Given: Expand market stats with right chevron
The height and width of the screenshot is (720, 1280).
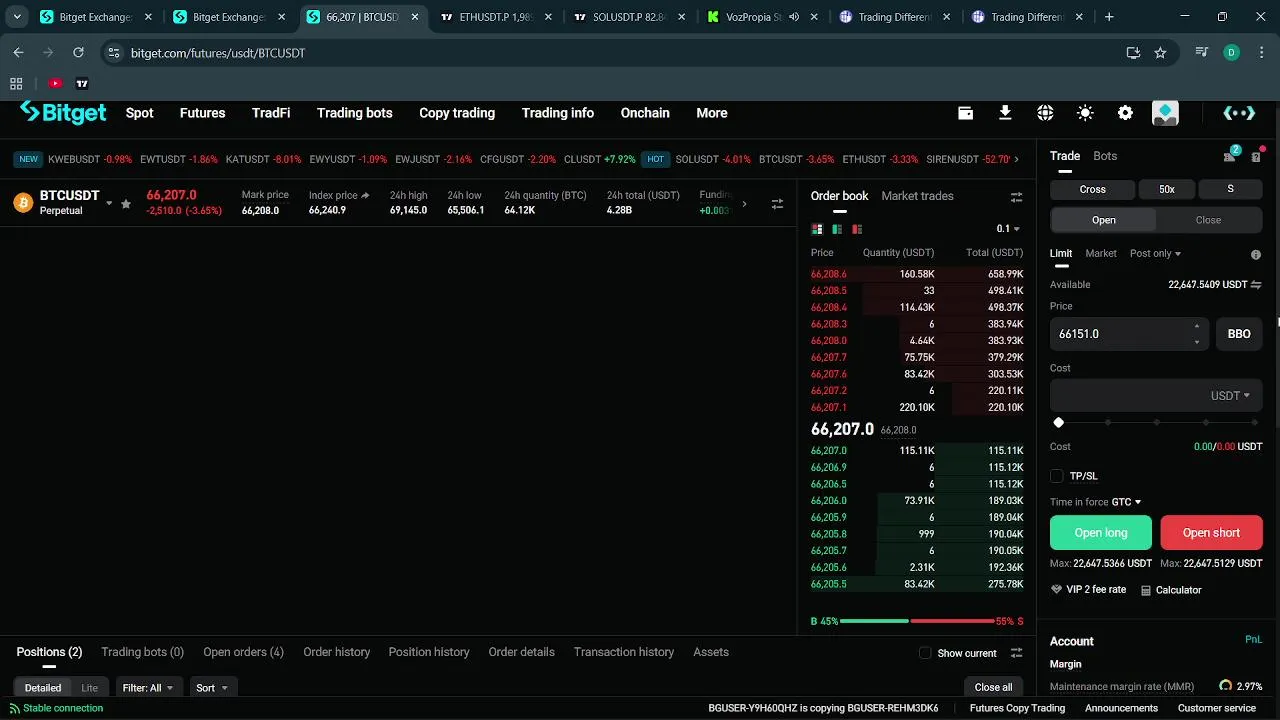Looking at the screenshot, I should tap(744, 204).
